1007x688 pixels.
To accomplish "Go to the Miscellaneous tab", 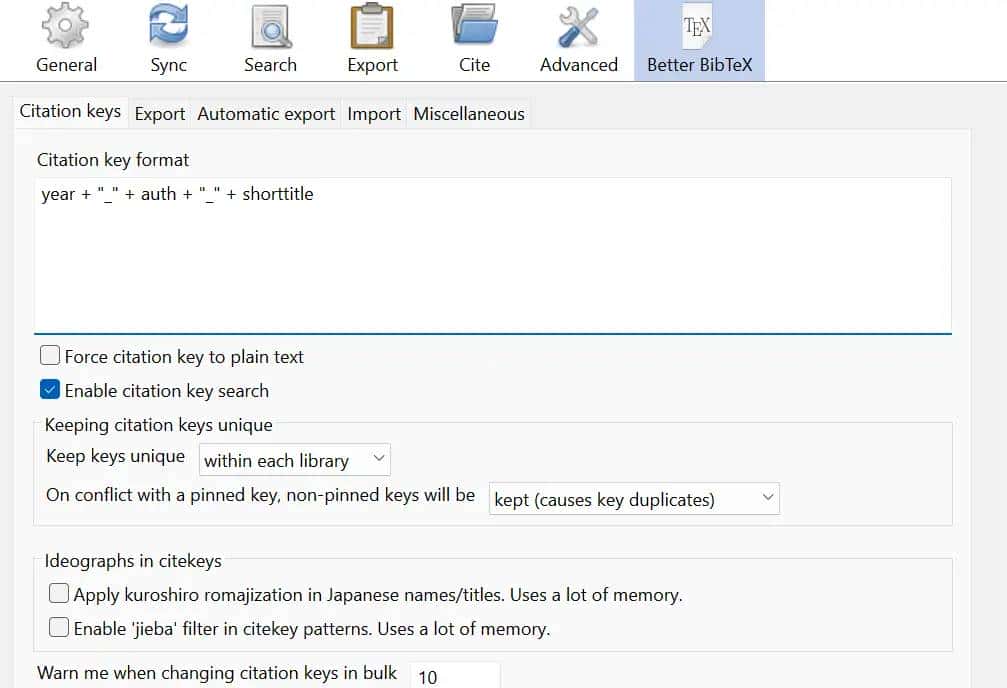I will click(468, 114).
